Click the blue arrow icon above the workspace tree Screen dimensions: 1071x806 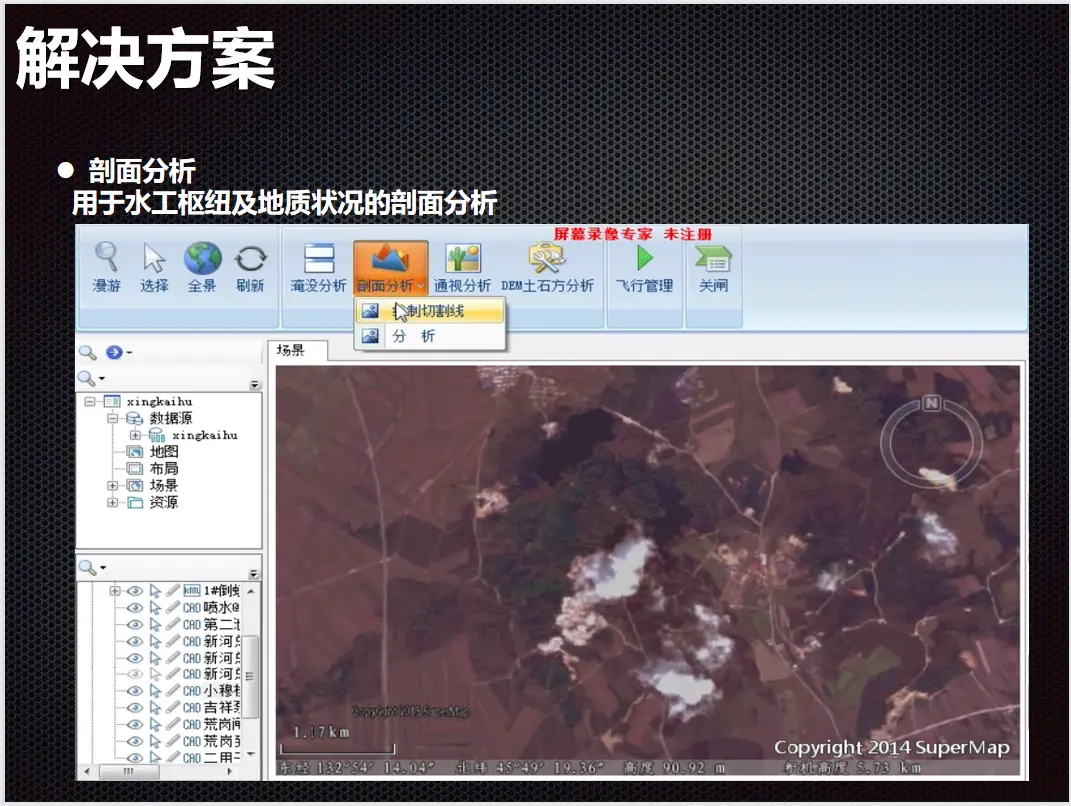[114, 352]
